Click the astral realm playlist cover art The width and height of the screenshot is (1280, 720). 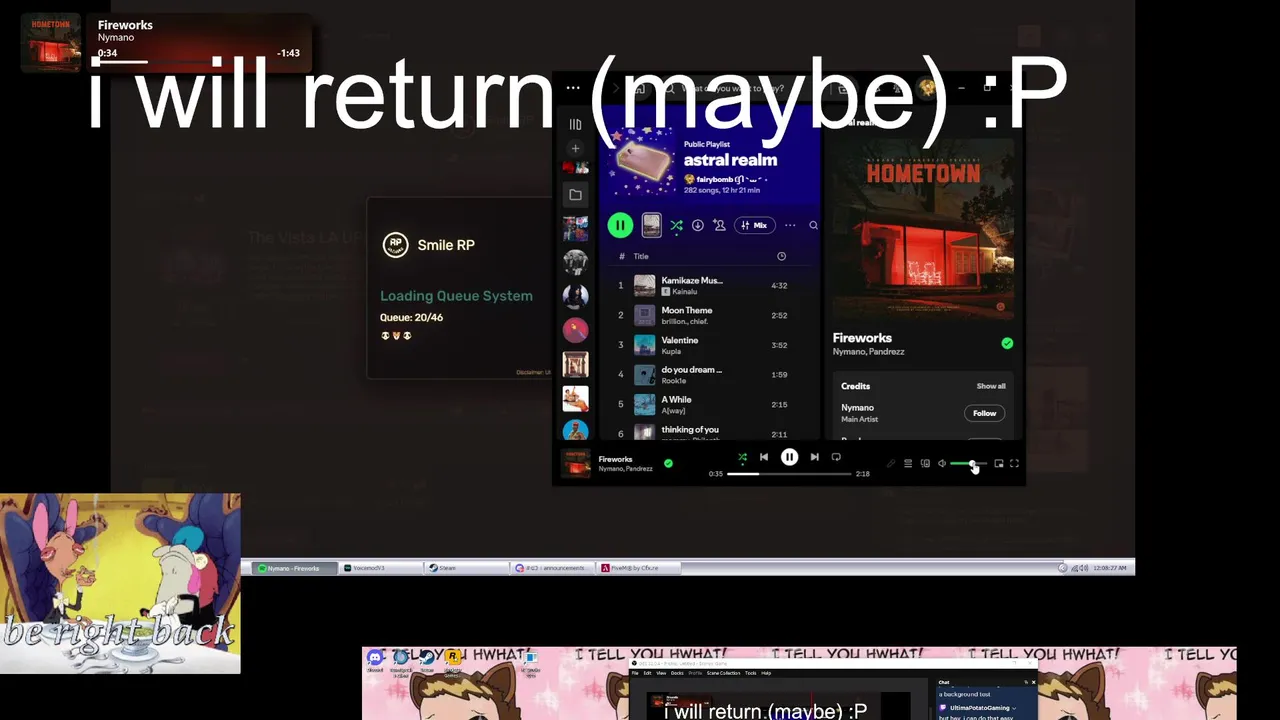point(640,160)
